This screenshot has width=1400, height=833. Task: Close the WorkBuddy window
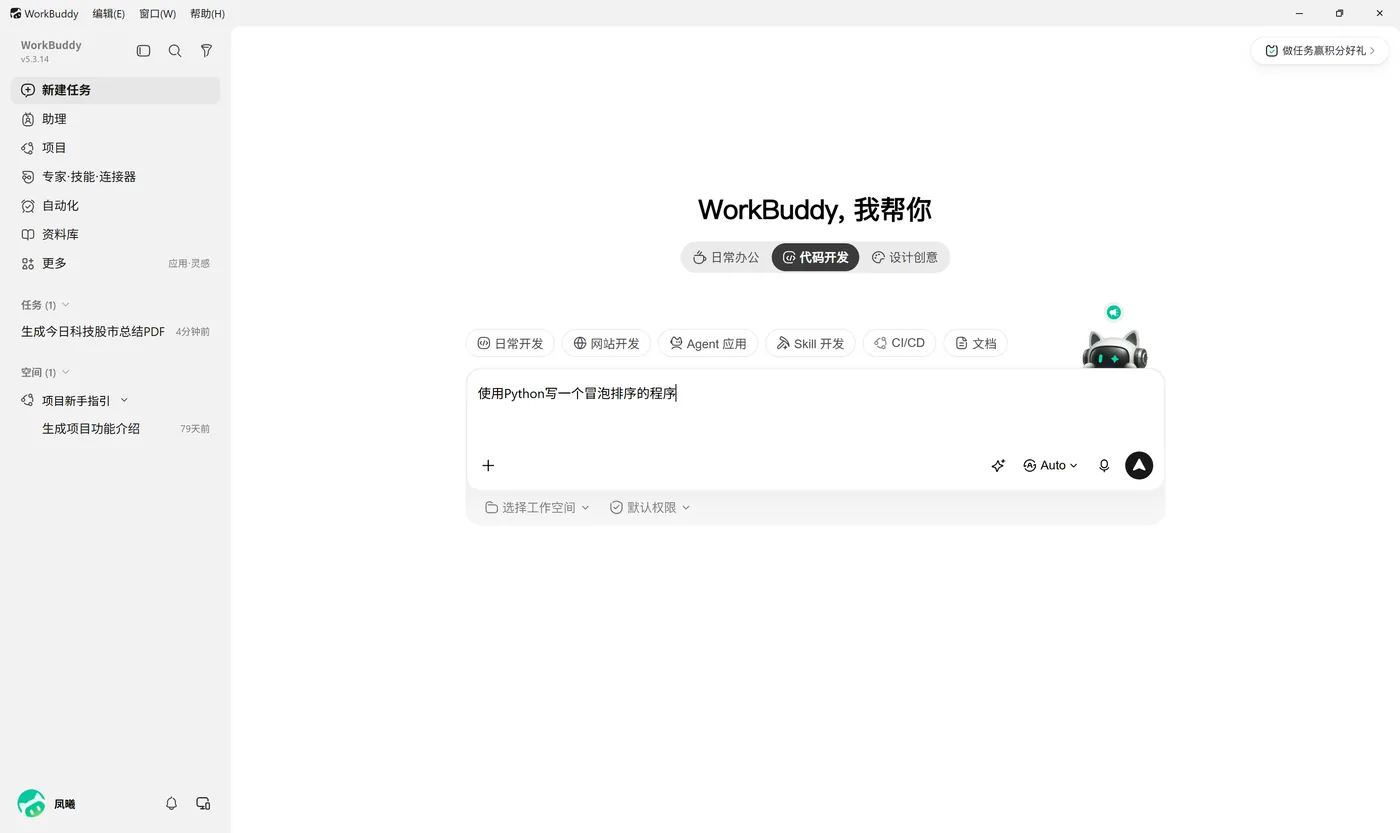pyautogui.click(x=1379, y=14)
